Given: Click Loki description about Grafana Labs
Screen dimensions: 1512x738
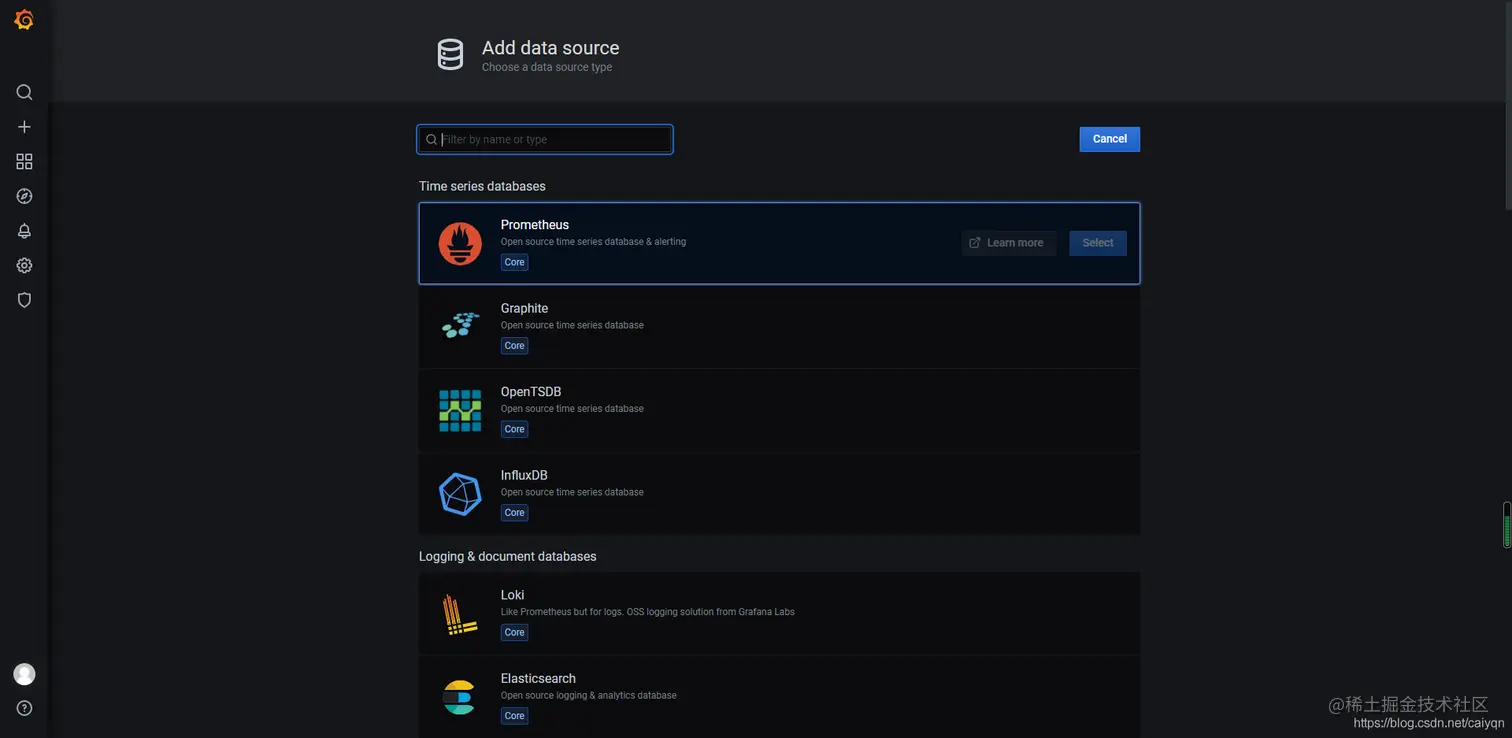Looking at the screenshot, I should click(647, 611).
